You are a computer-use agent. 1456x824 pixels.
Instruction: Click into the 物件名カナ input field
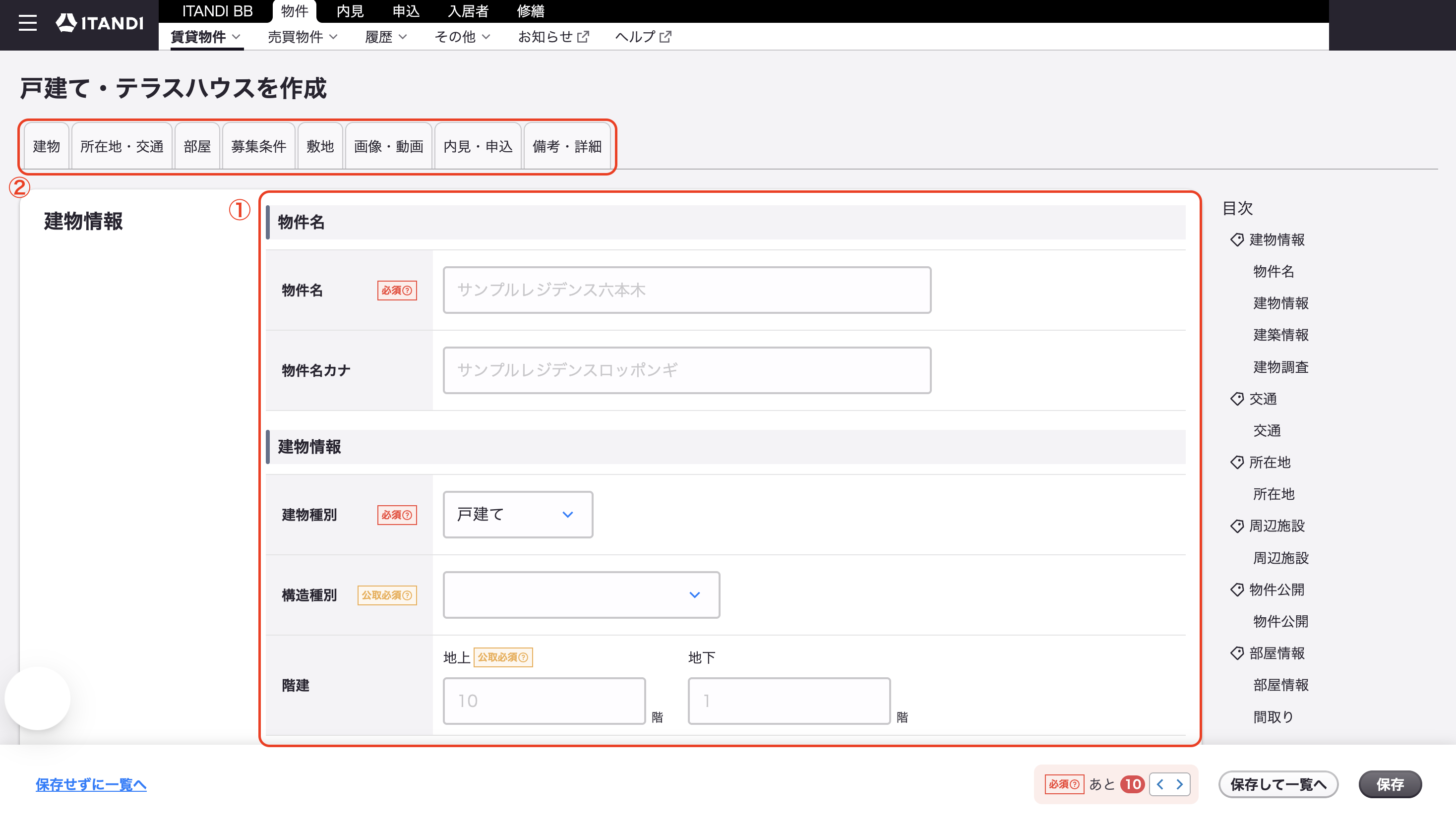pos(687,370)
